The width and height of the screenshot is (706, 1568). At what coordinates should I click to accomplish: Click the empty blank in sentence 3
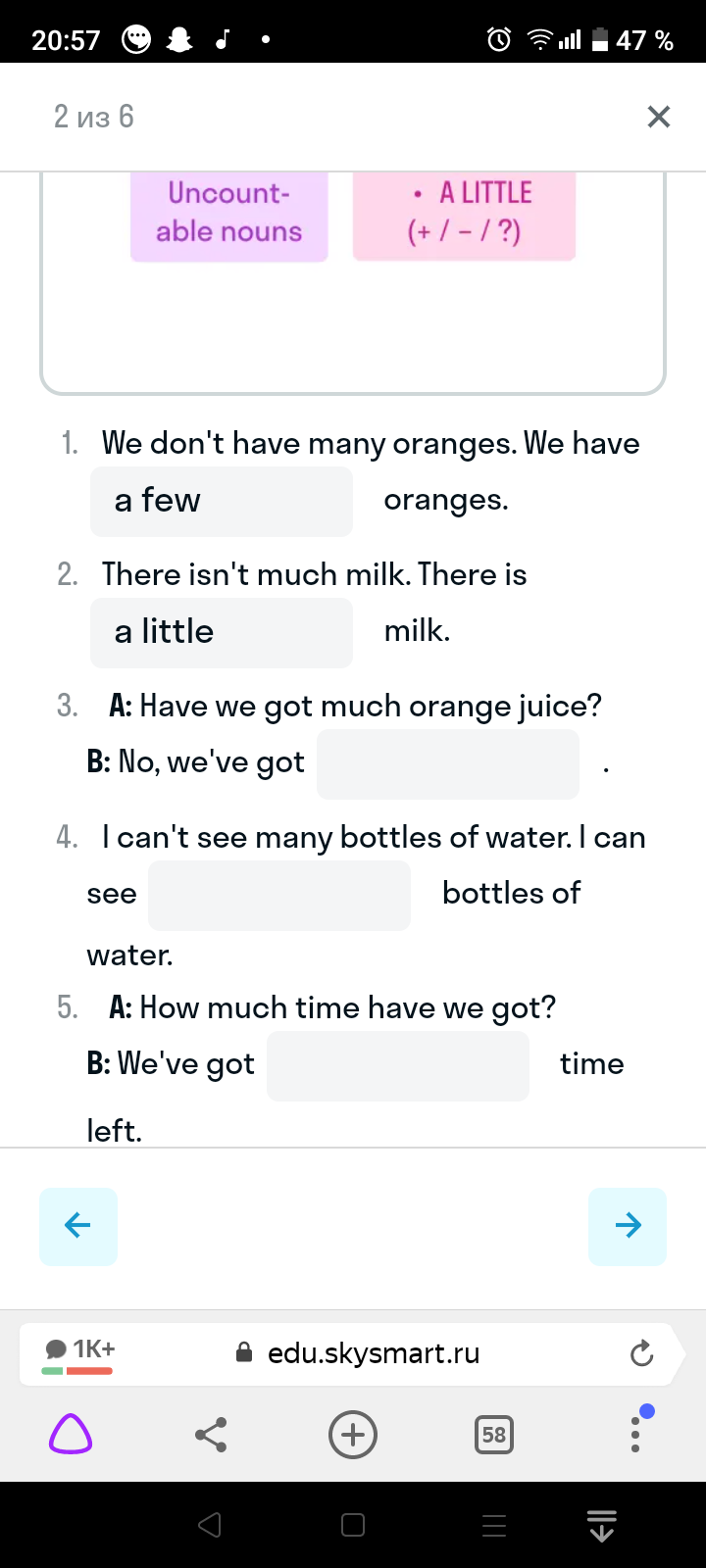point(448,763)
